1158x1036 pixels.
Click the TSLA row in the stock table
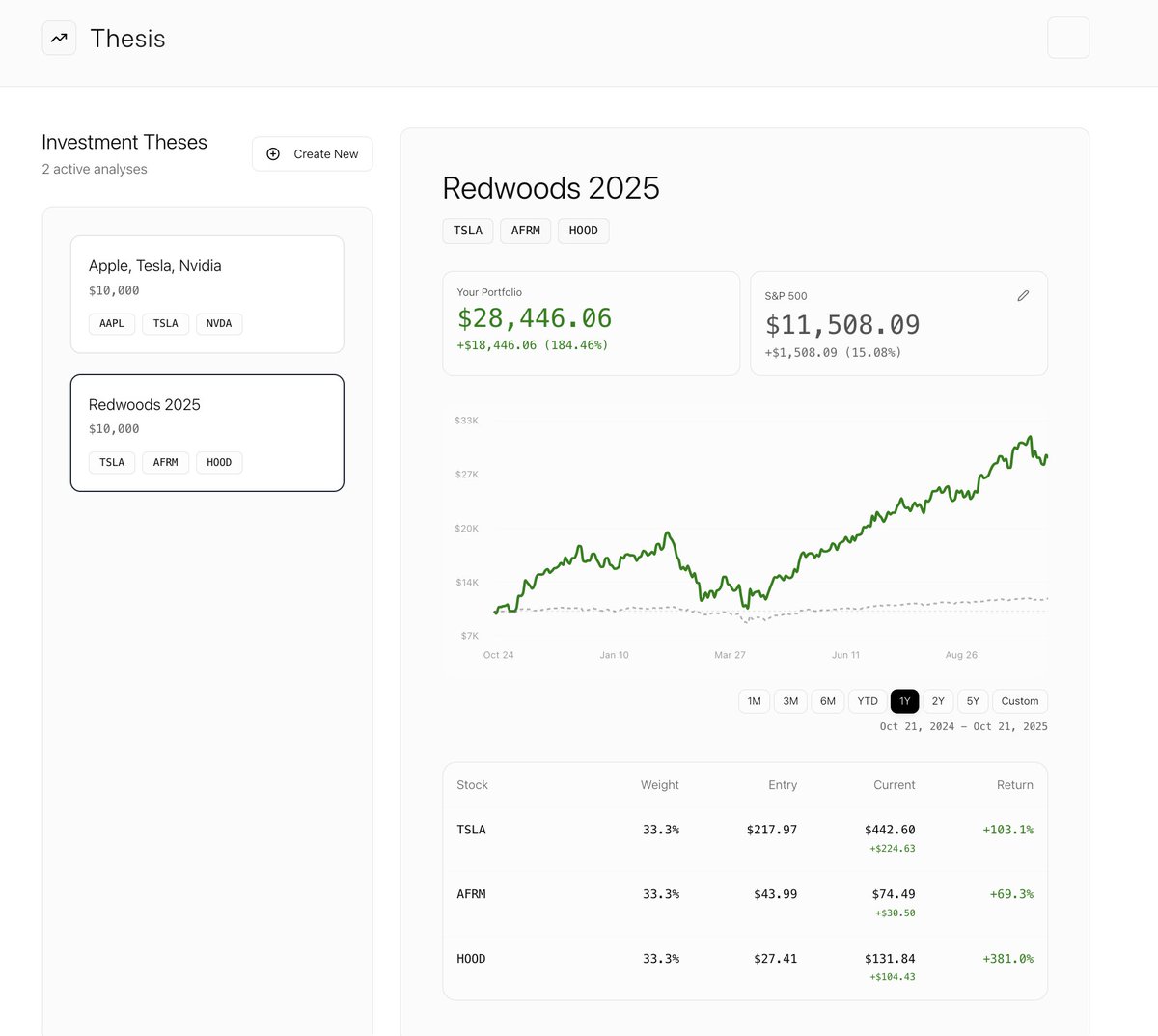coord(745,839)
